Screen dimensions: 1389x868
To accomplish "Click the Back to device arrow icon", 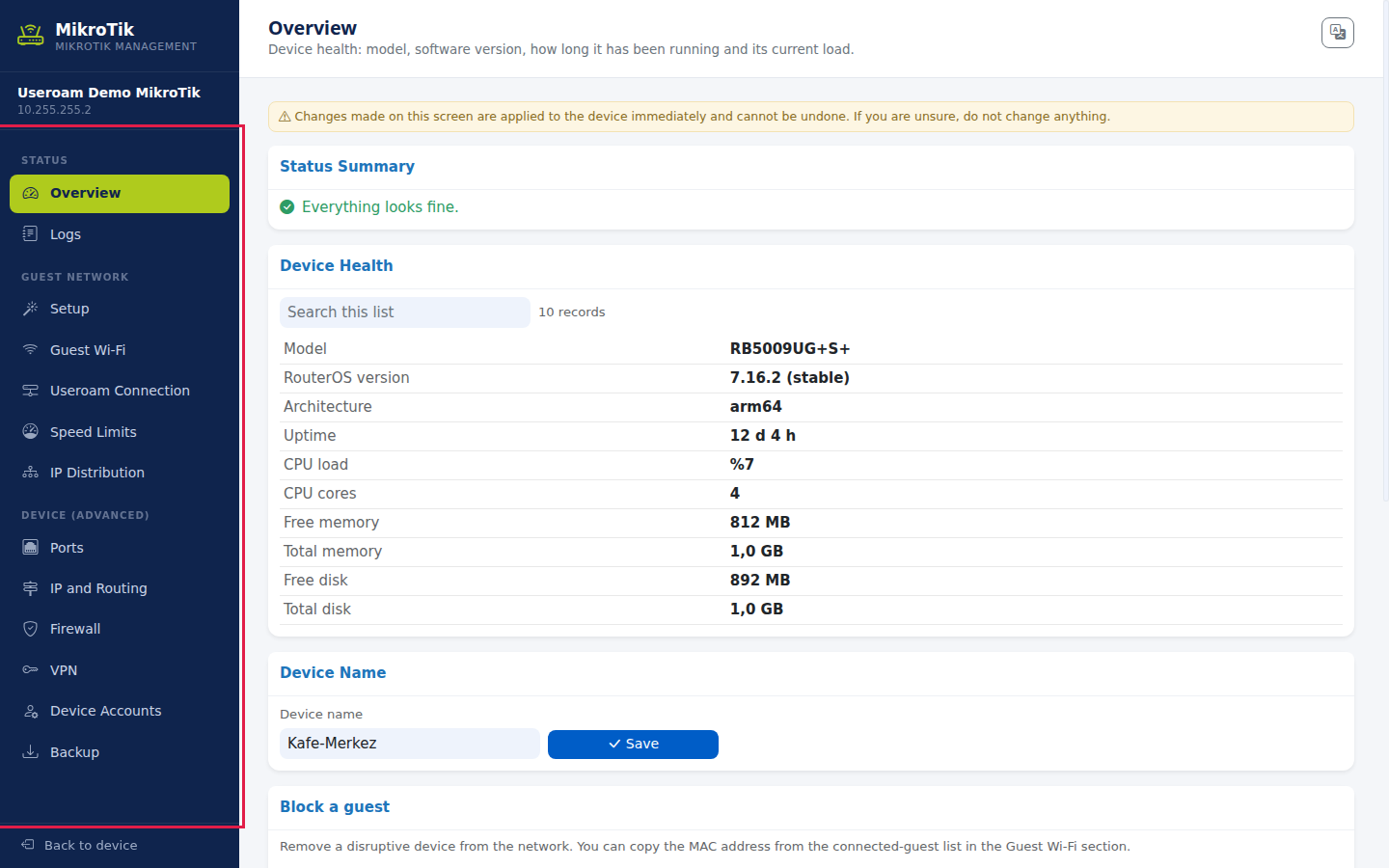I will pos(28,845).
